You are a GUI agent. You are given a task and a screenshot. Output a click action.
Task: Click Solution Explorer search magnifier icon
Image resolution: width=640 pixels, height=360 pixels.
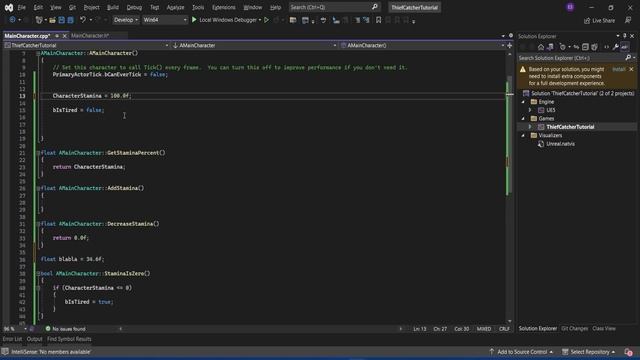pyautogui.click(x=628, y=58)
